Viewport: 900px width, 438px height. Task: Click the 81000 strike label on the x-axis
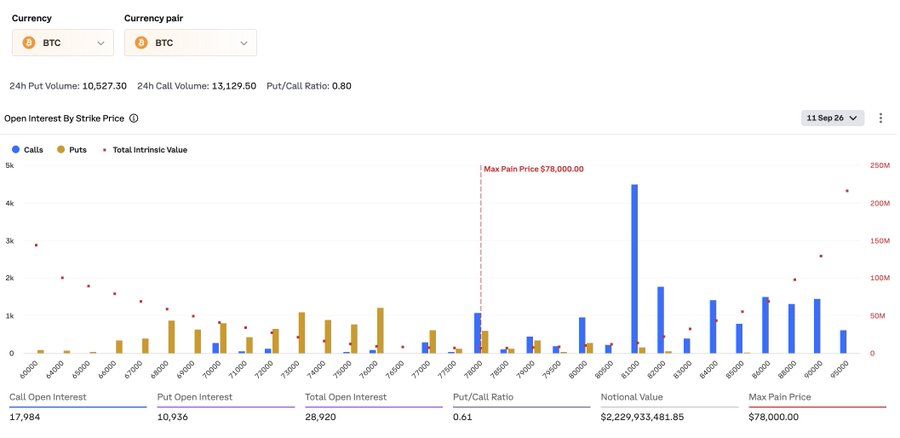coord(629,369)
